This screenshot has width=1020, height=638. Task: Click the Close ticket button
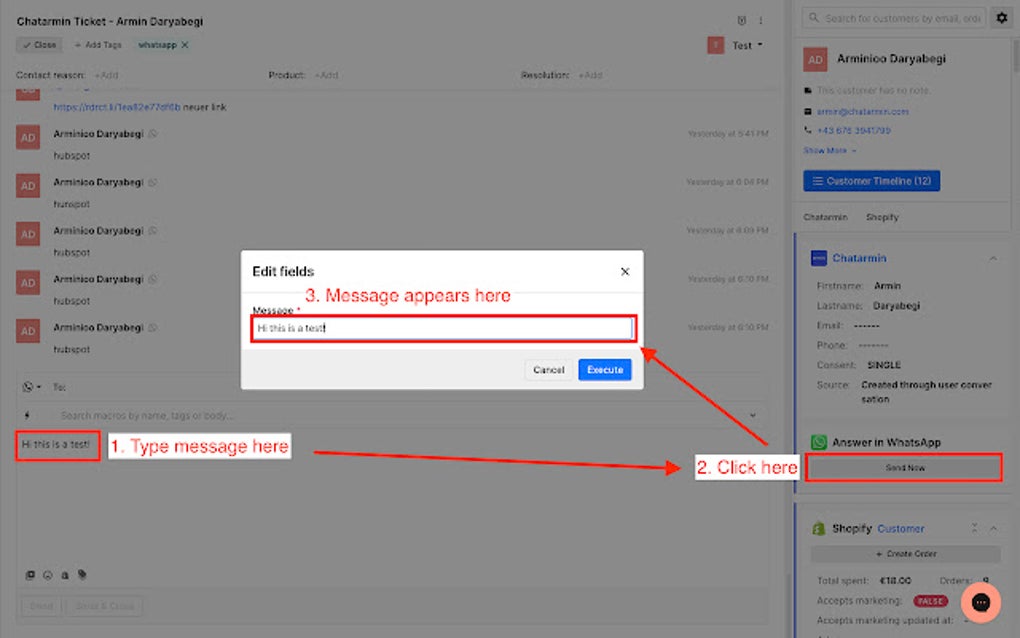click(x=39, y=45)
